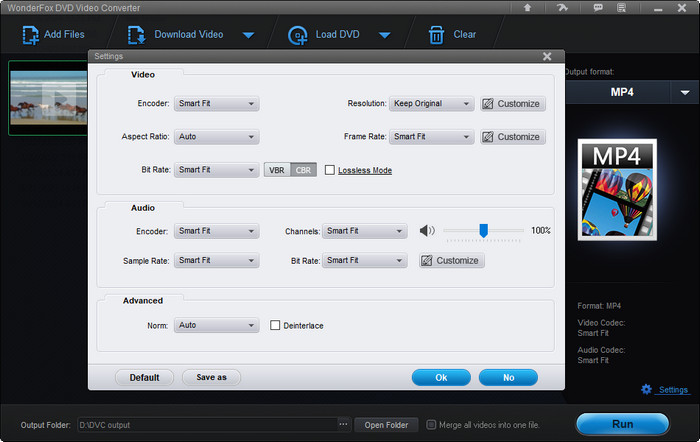Image resolution: width=700 pixels, height=442 pixels.
Task: Open the Download Video menu arrow
Action: click(248, 36)
